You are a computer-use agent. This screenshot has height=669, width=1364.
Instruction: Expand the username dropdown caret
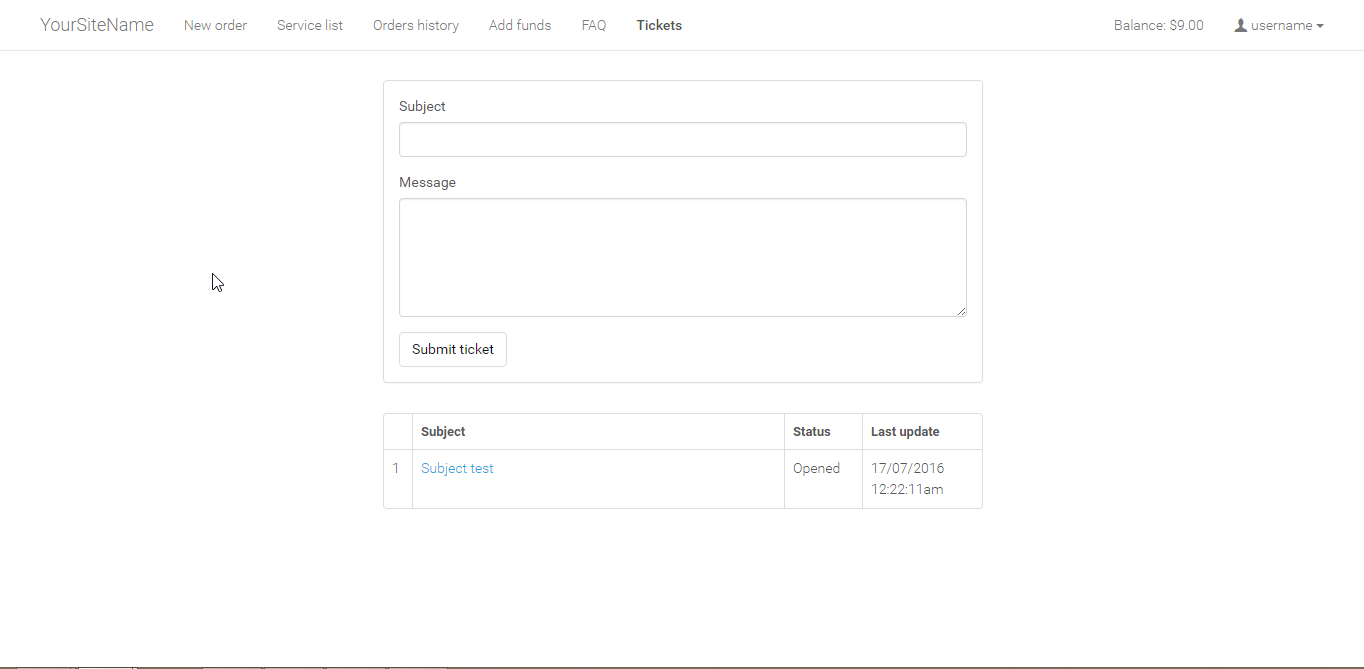(x=1320, y=26)
